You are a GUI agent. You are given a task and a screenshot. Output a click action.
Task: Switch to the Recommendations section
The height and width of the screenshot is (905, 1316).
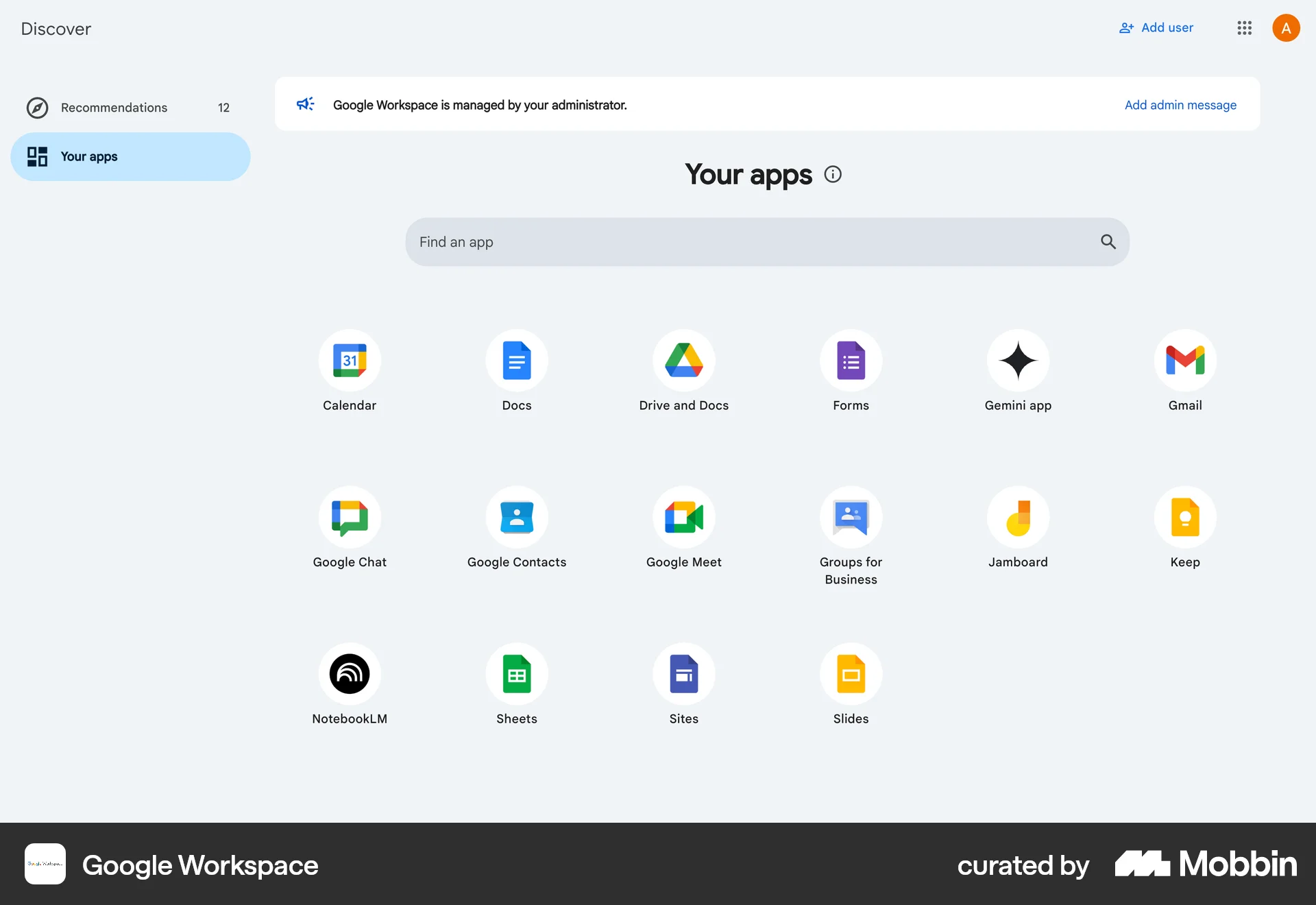pyautogui.click(x=114, y=108)
